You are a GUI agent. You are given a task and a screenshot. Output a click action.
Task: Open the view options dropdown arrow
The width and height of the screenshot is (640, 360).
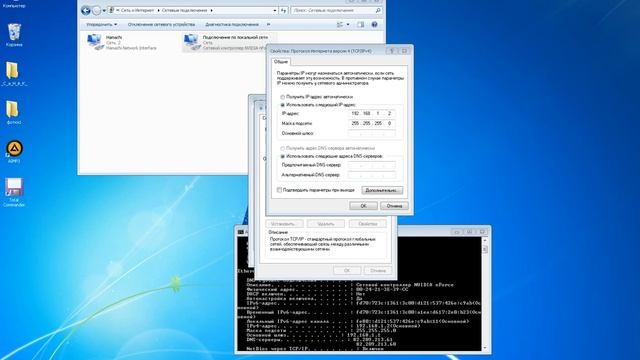coord(348,25)
